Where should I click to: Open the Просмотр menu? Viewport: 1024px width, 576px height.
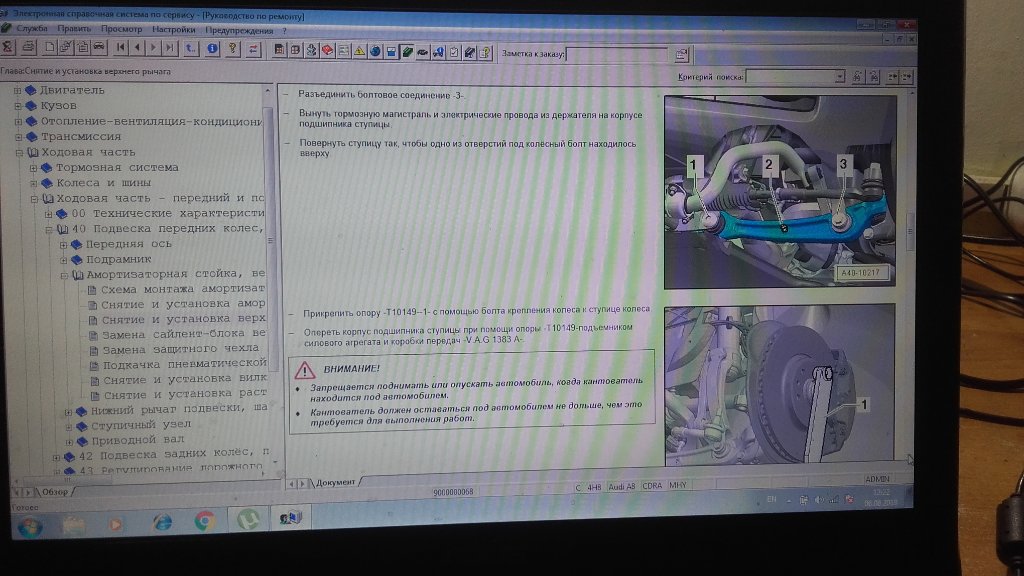(x=122, y=30)
